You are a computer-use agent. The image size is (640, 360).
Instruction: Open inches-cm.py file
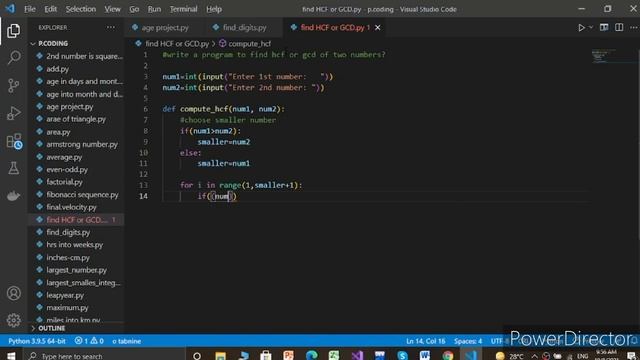pyautogui.click(x=68, y=258)
